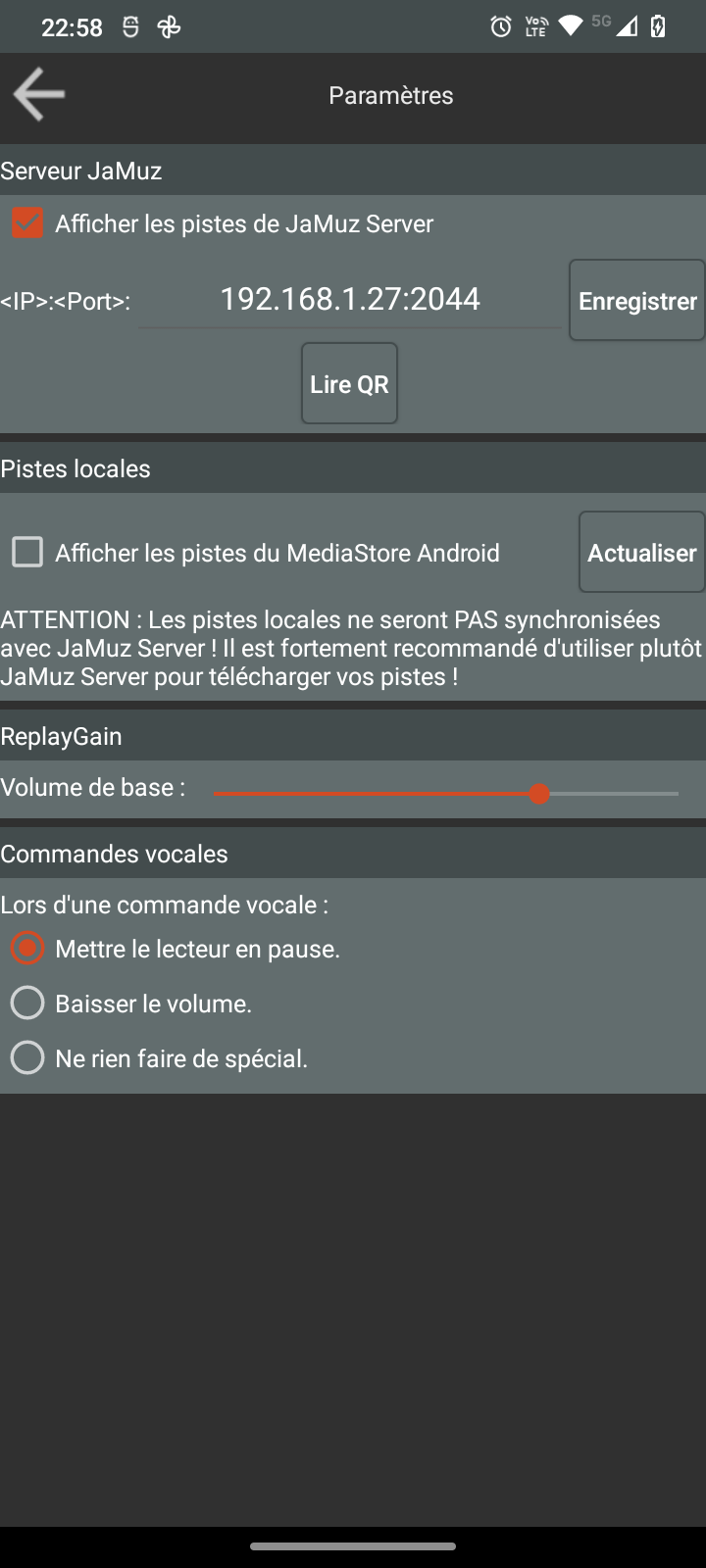Tap the pinwheel notification icon
Screen dimensions: 706x1568
pos(169,27)
